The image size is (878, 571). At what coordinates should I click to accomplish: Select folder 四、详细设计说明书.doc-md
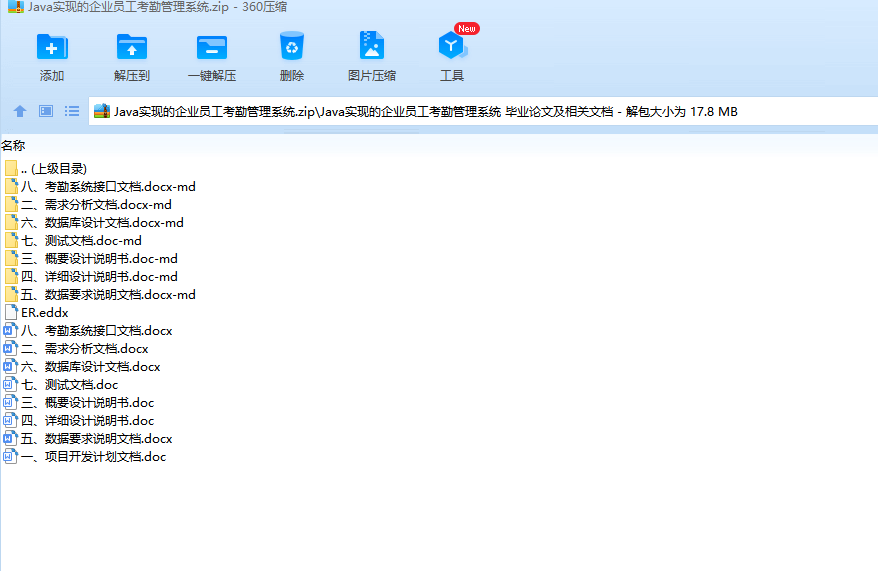pos(91,276)
